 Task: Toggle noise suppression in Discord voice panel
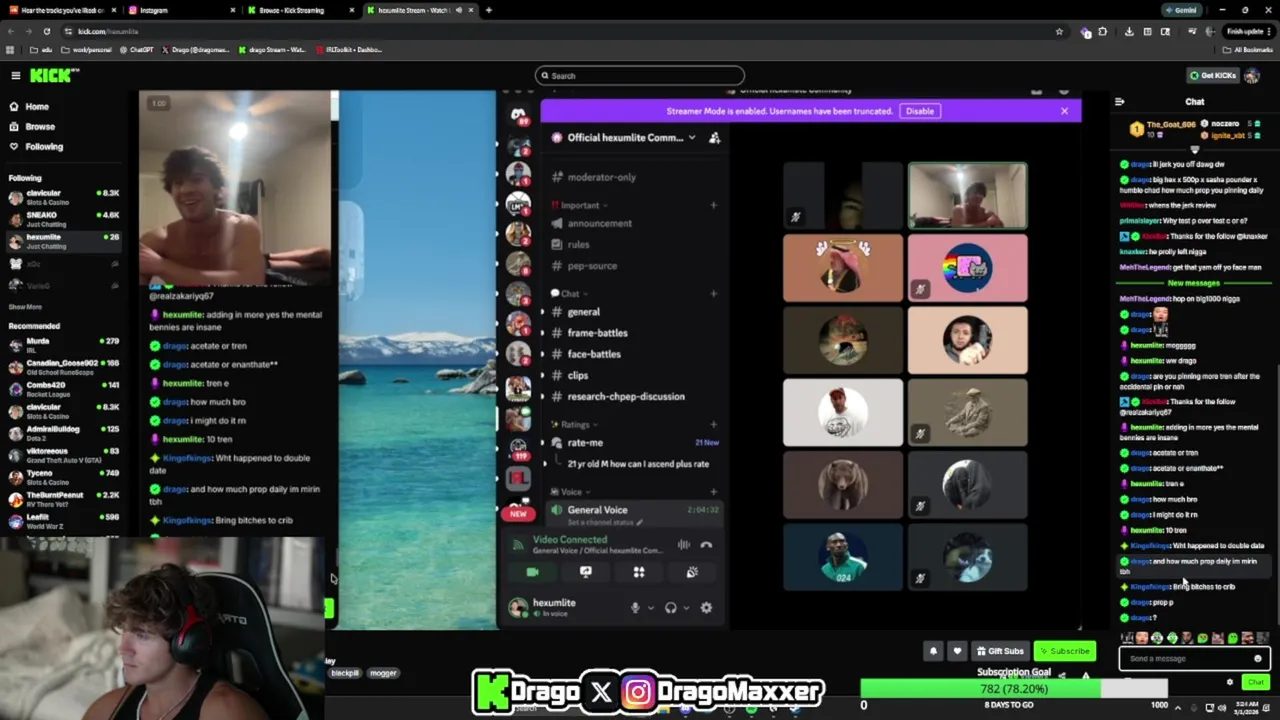(684, 545)
